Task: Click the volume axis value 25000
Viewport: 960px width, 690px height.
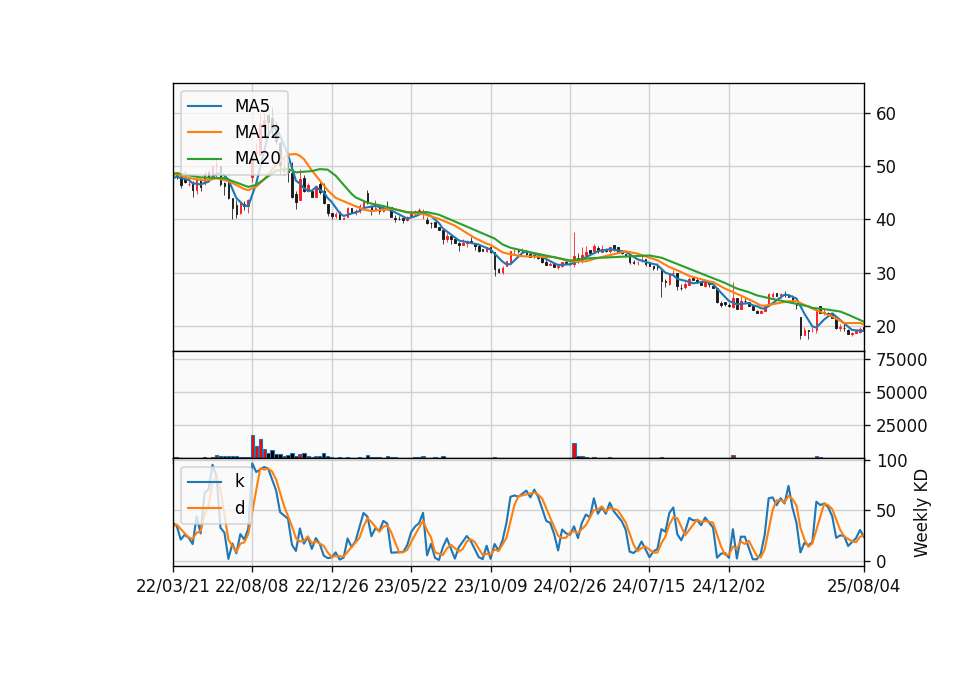Action: click(901, 426)
